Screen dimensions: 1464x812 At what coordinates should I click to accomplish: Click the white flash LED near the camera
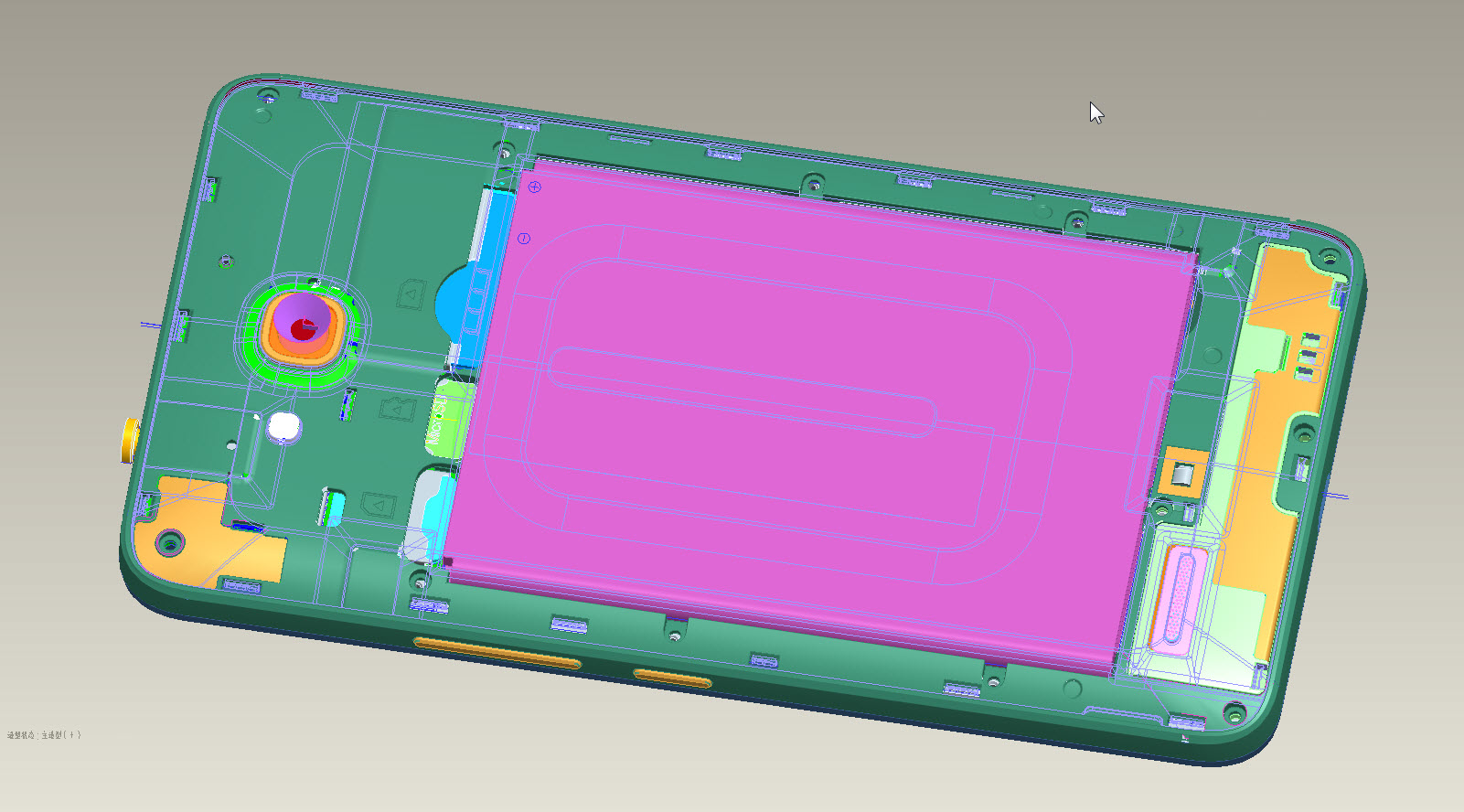284,428
